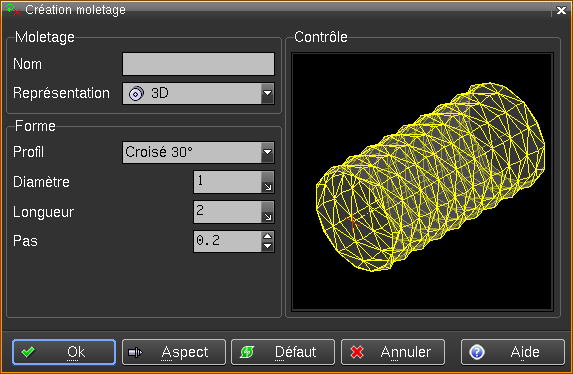The height and width of the screenshot is (374, 573).
Task: Click the Pas value field showing 0.2
Action: (228, 241)
